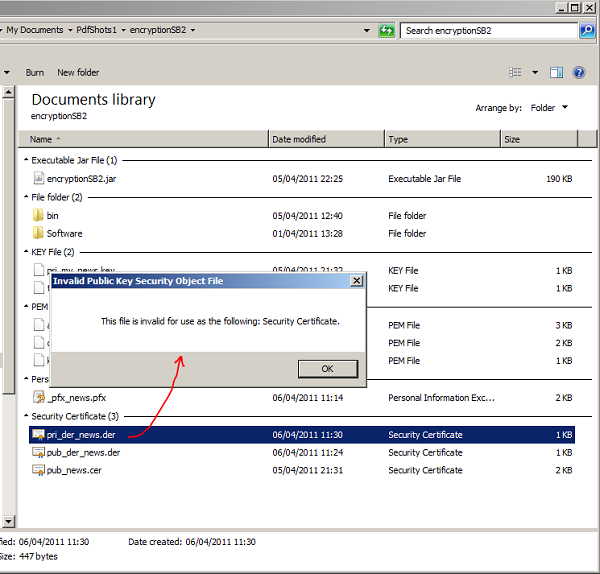Click the 190 KB size value
The width and height of the screenshot is (600, 574).
pyautogui.click(x=559, y=179)
